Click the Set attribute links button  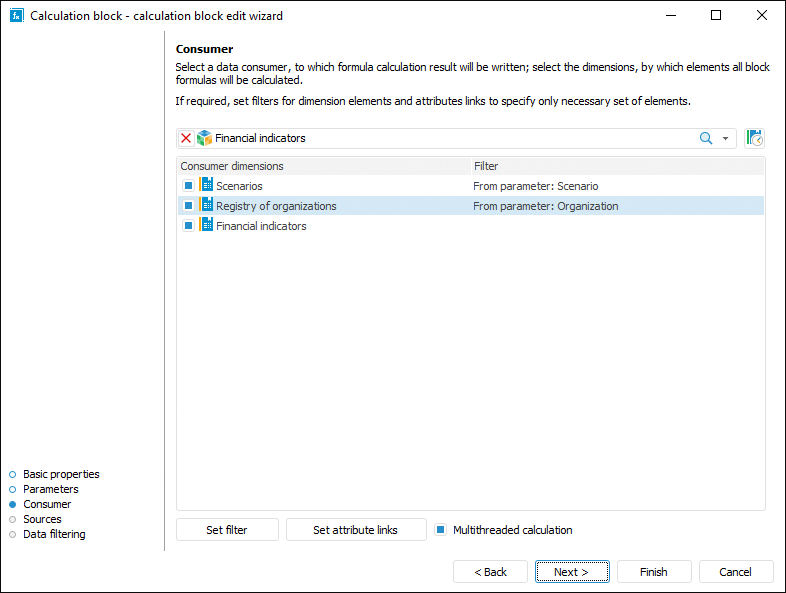(355, 530)
